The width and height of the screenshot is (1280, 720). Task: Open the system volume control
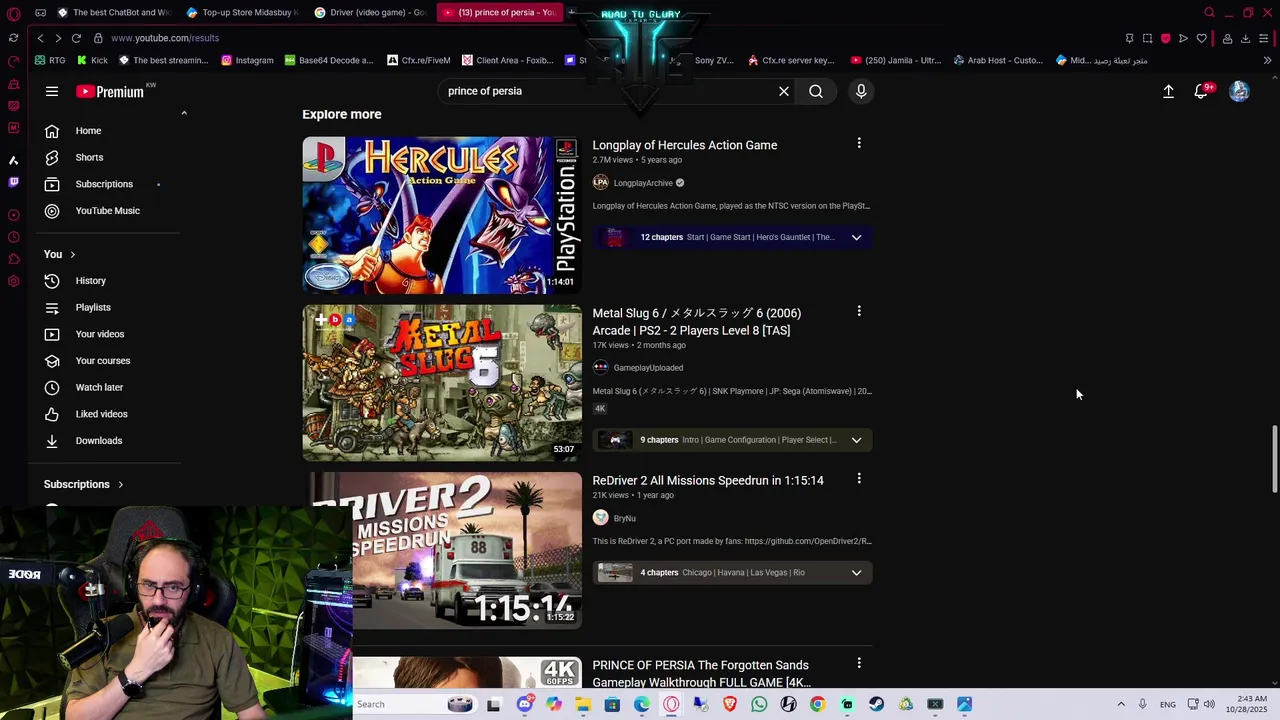coord(1209,704)
